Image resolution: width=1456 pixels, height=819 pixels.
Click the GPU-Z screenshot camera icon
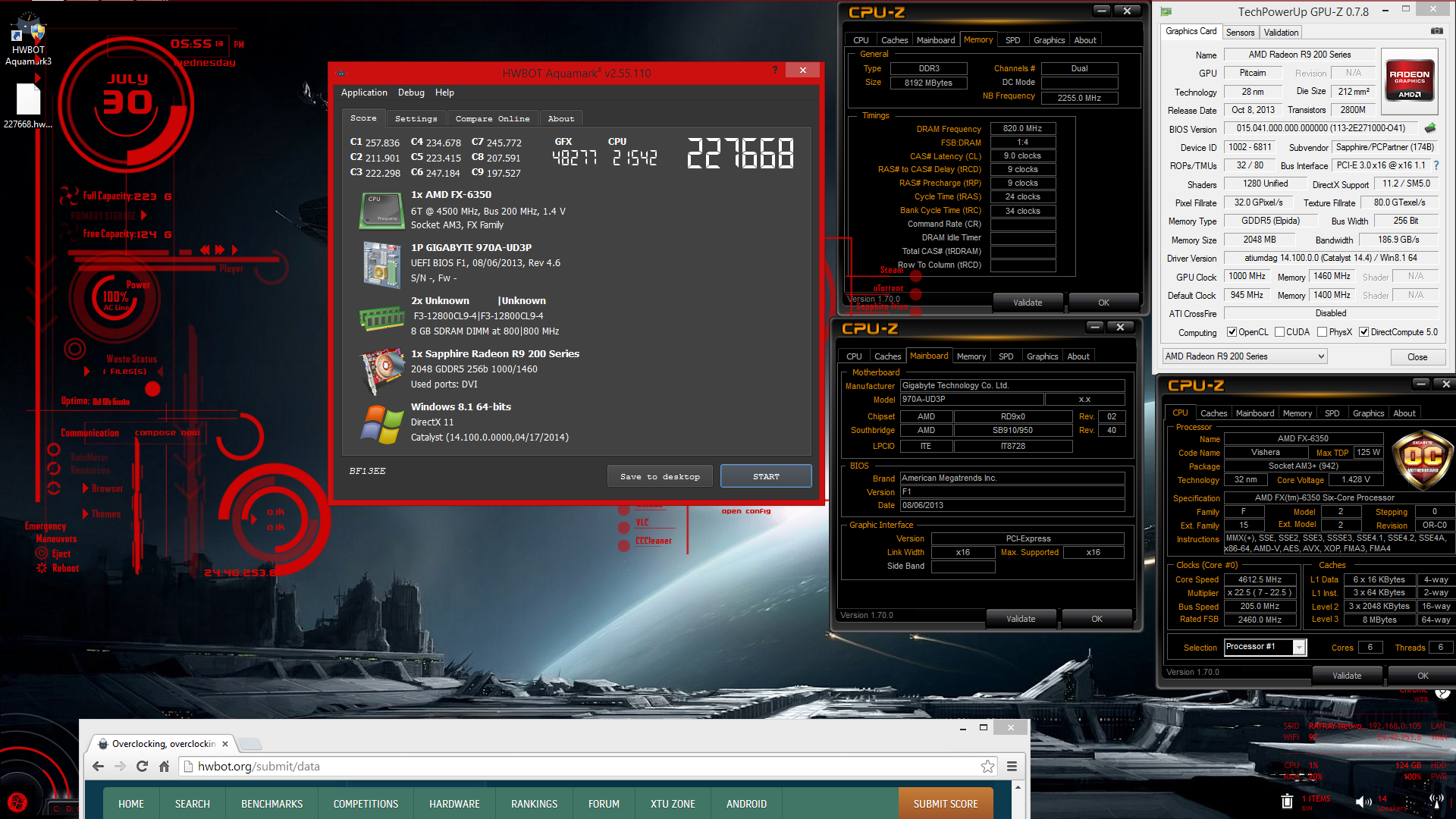pos(1436,31)
